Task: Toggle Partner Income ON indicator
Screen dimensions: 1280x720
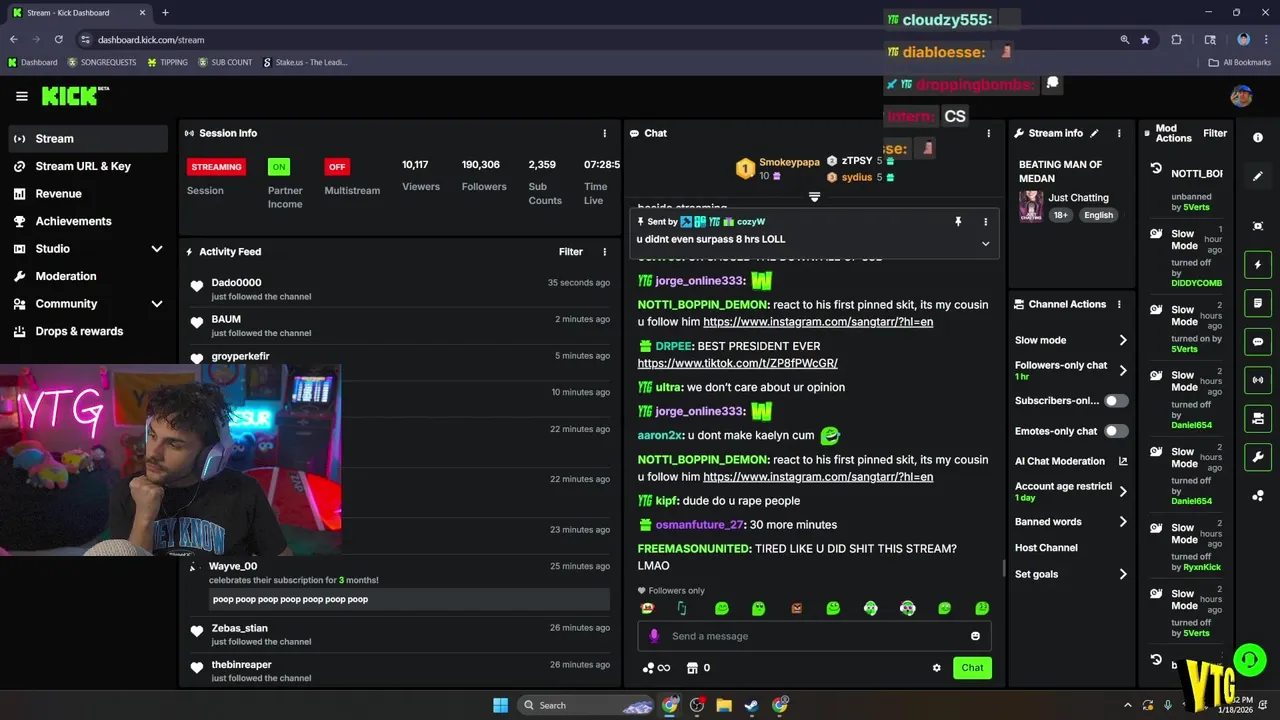Action: point(279,167)
